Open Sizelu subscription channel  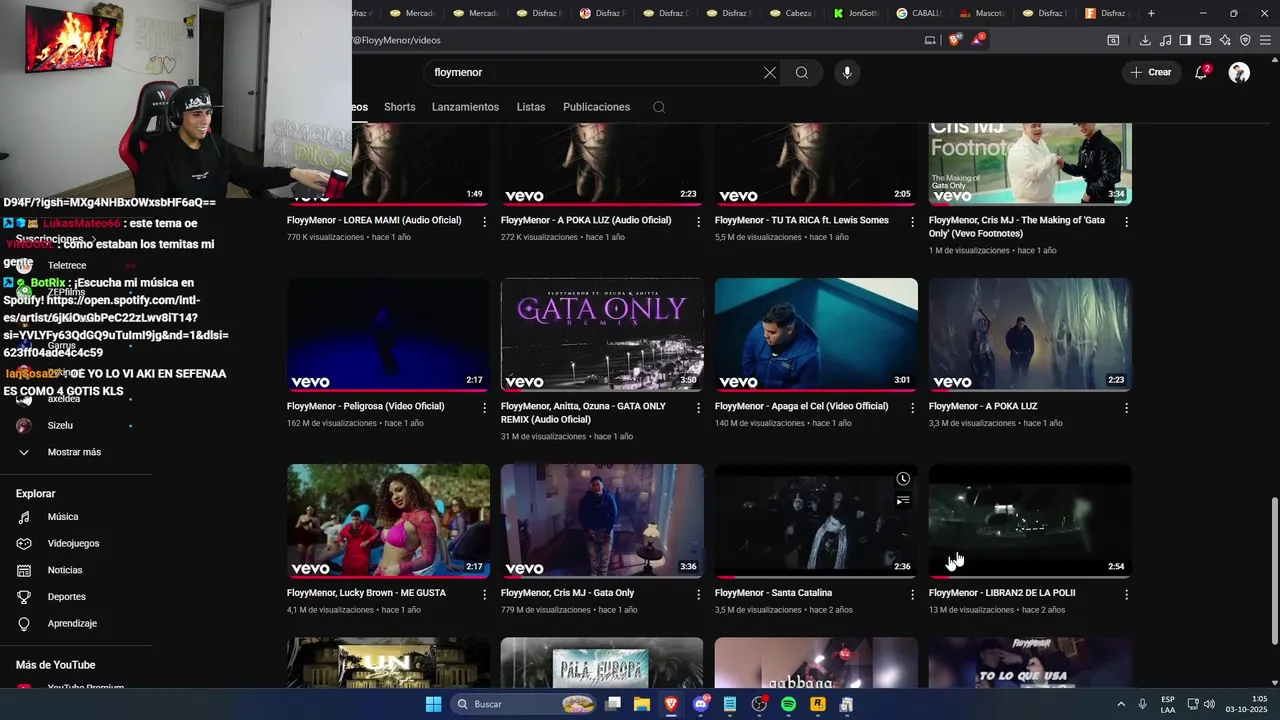60,425
